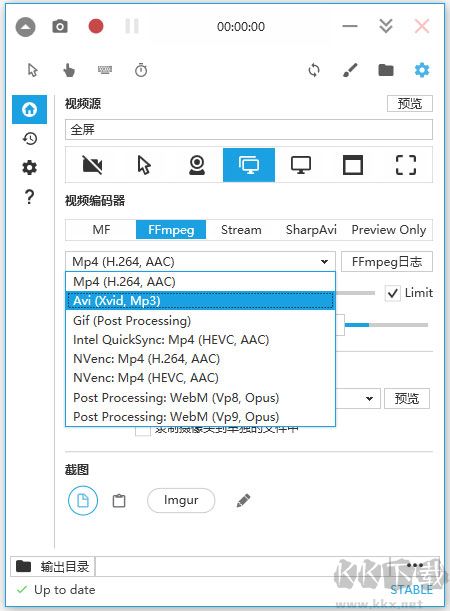This screenshot has height=611, width=450.
Task: Switch to the SharpAvi encoder tab
Action: (x=311, y=230)
